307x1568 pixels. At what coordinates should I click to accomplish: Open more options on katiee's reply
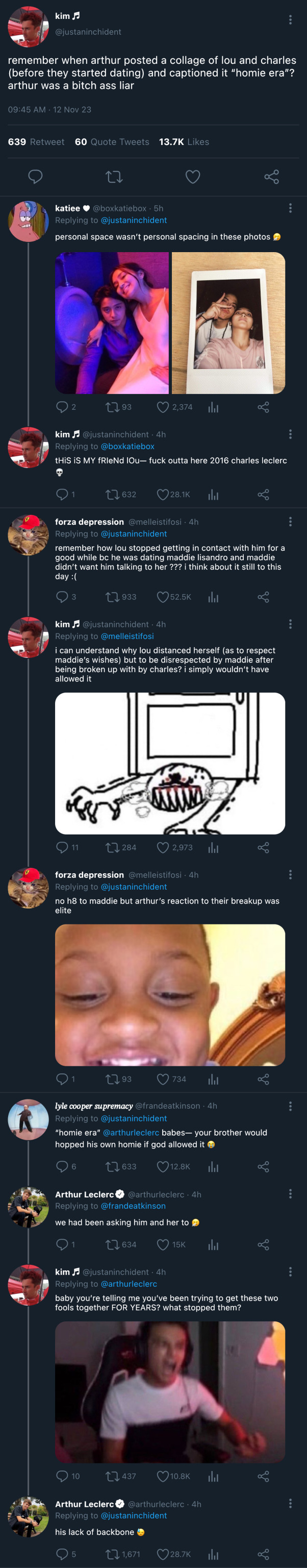290,208
